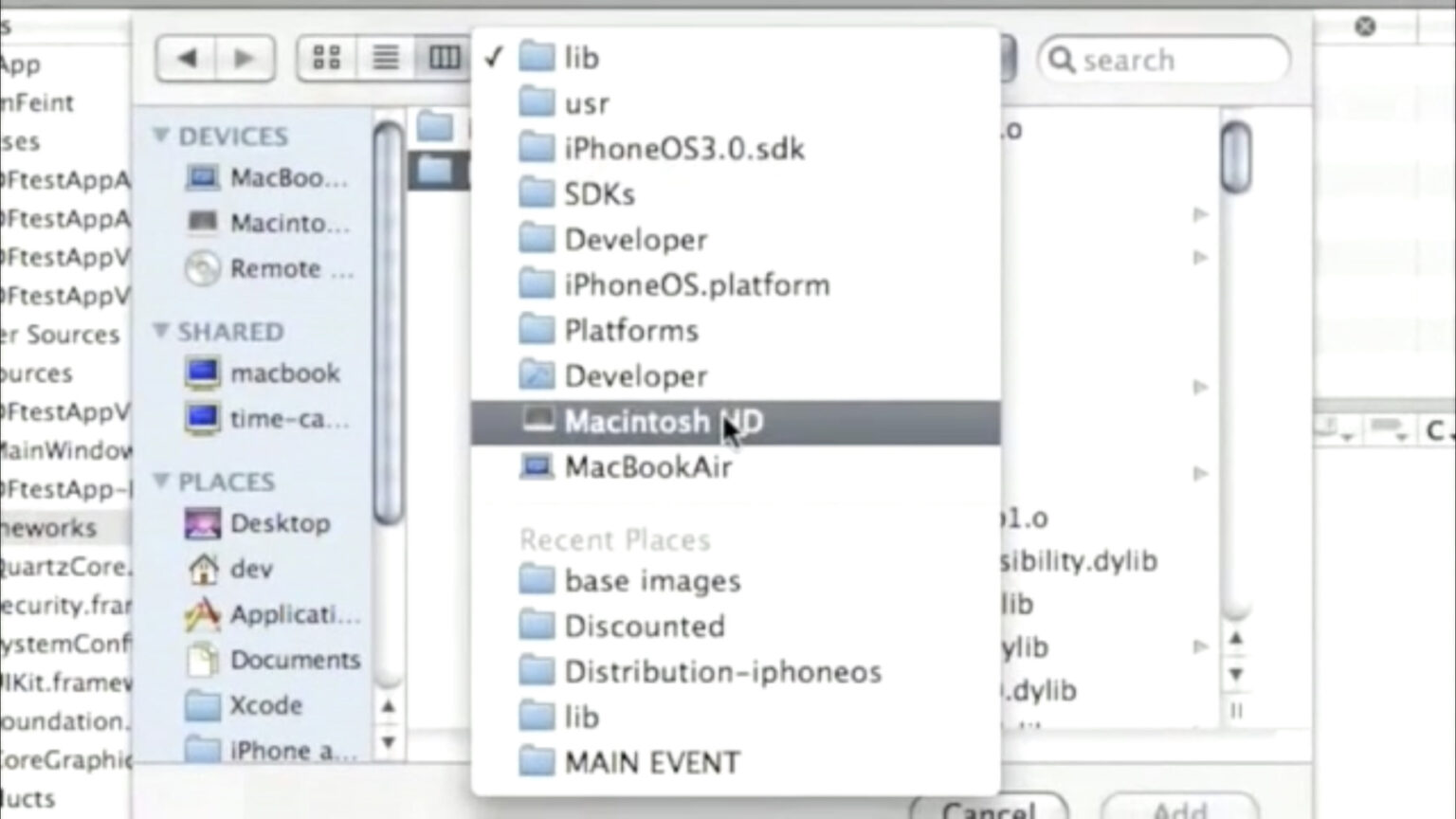Screen dimensions: 1456x819
Task: Switch to icon view mode
Action: (327, 57)
